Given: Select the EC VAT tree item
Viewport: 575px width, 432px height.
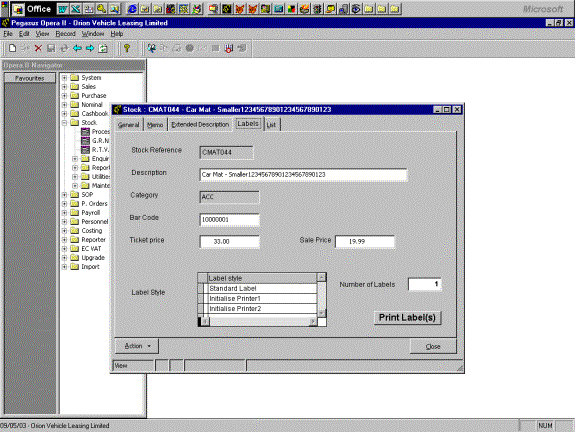Looking at the screenshot, I should pos(91,248).
